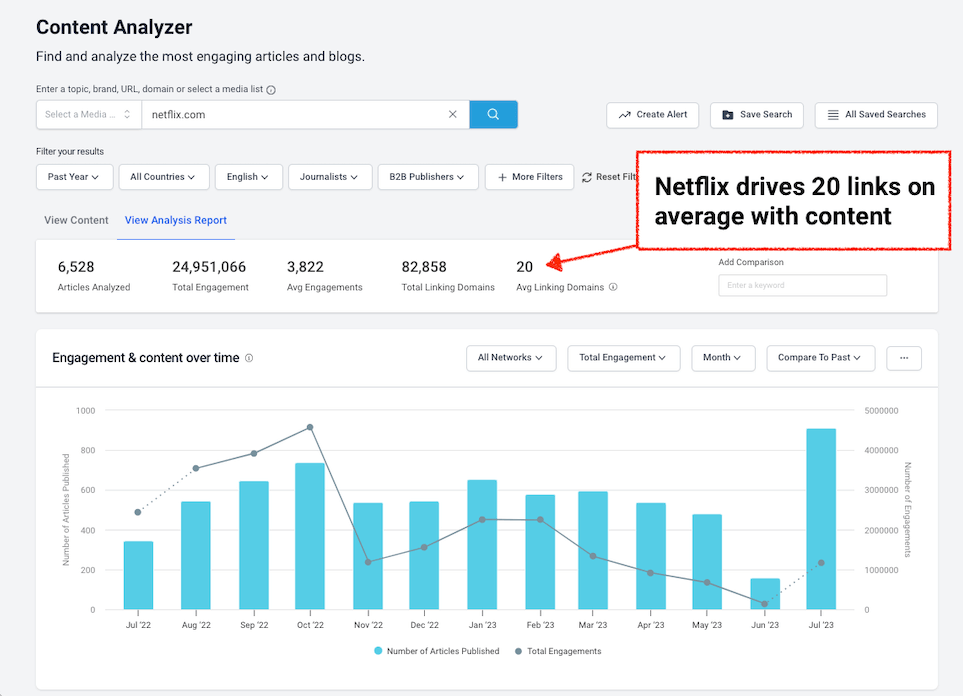Click the Add Comparison keyword field

tap(802, 286)
